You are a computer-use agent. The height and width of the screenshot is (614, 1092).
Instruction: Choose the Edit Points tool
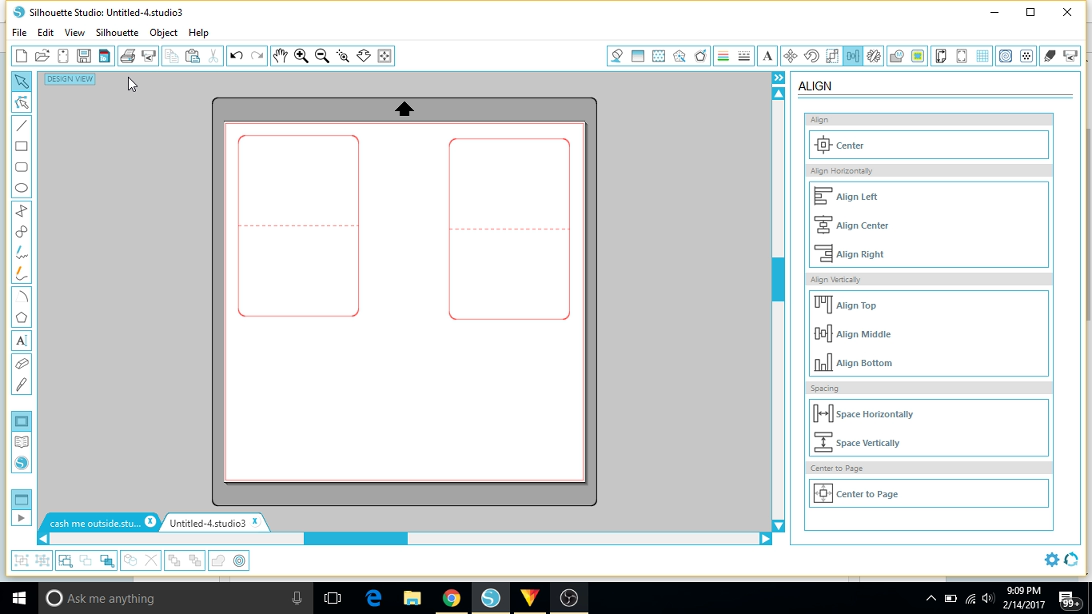tap(22, 103)
